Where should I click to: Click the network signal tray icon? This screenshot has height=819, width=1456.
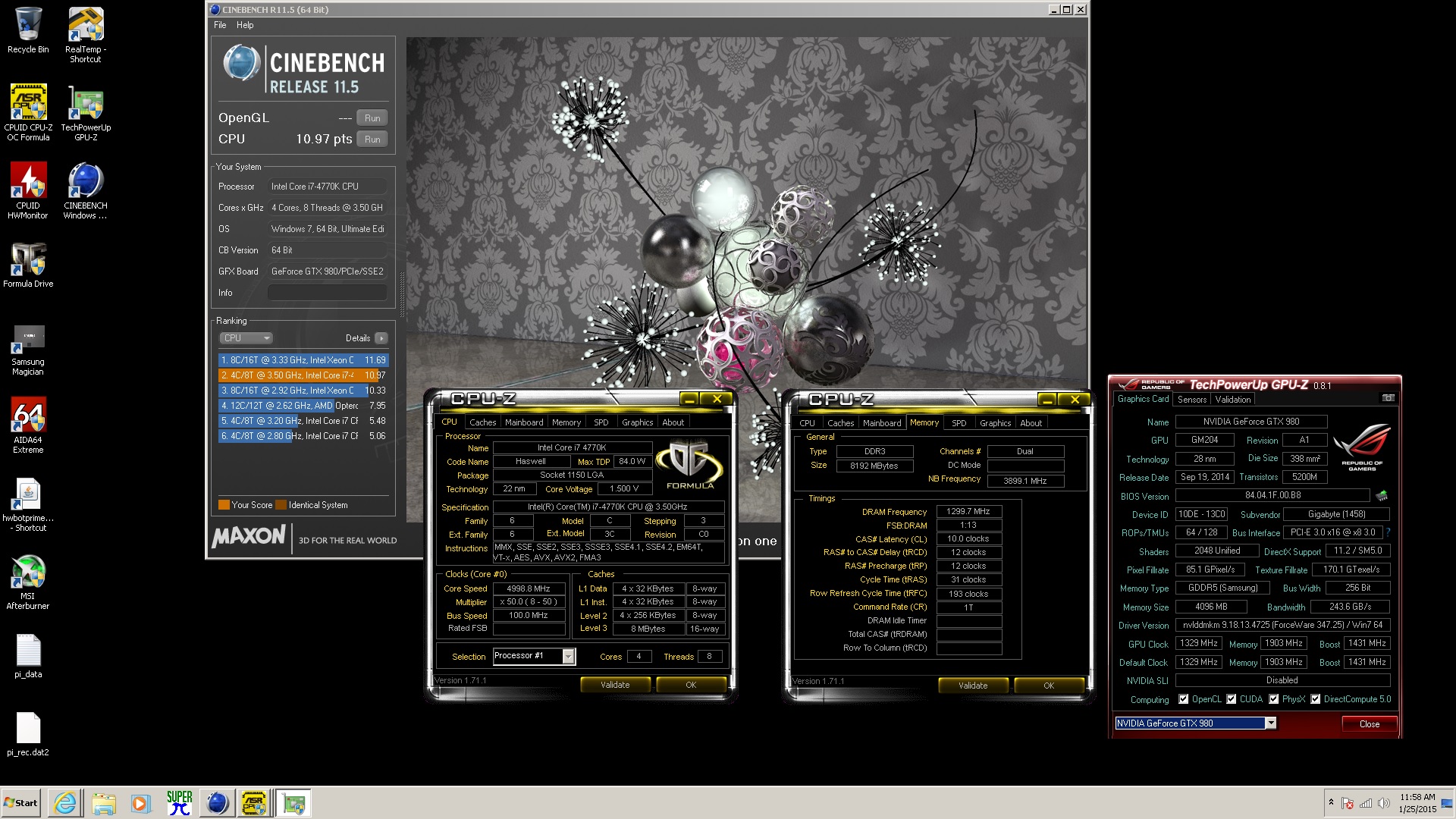click(1366, 803)
